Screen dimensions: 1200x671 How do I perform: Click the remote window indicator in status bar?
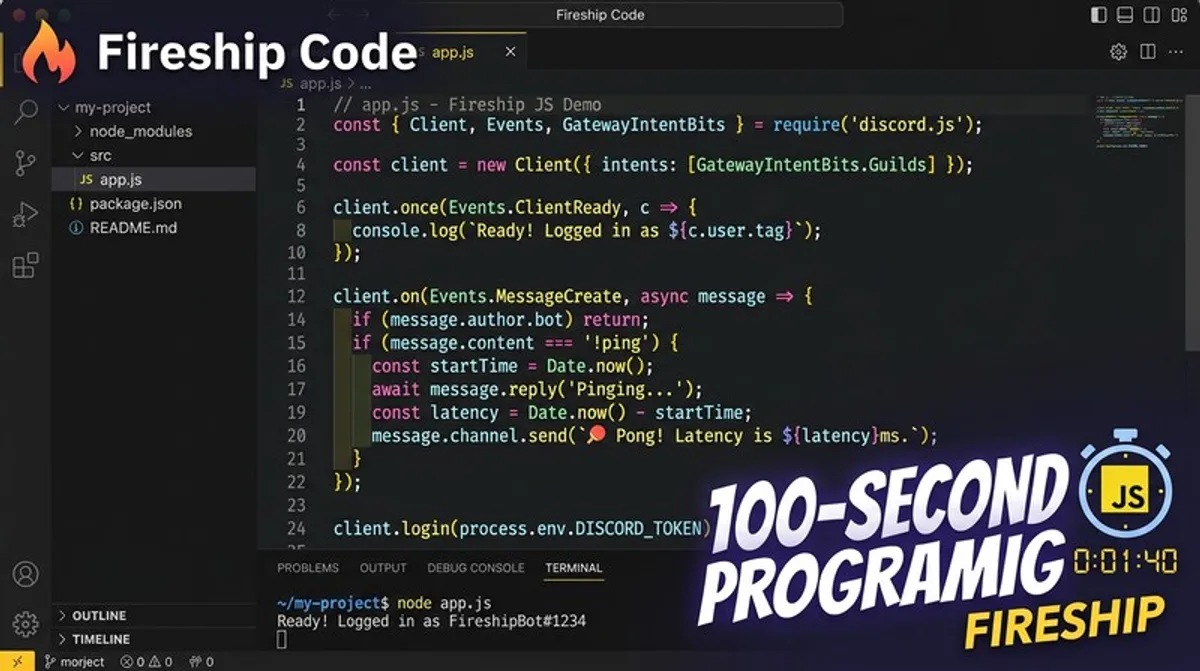17,661
